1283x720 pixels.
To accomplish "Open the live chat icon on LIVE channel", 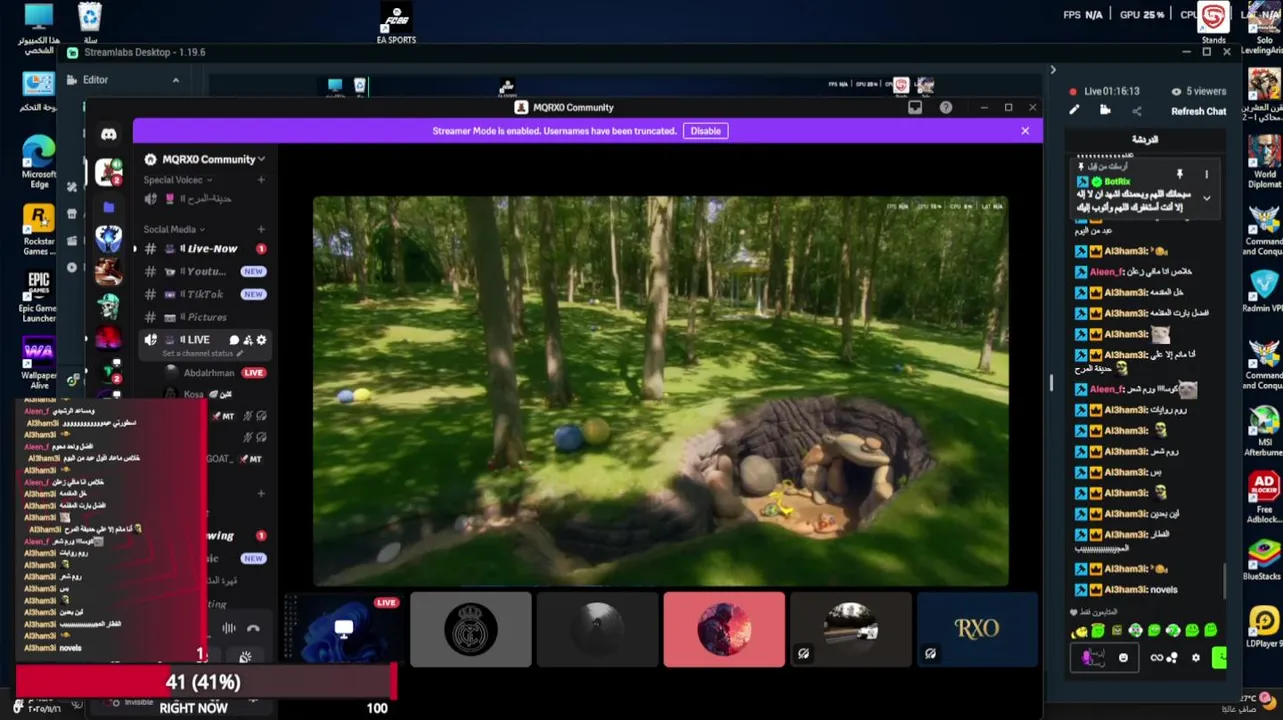I will [234, 340].
